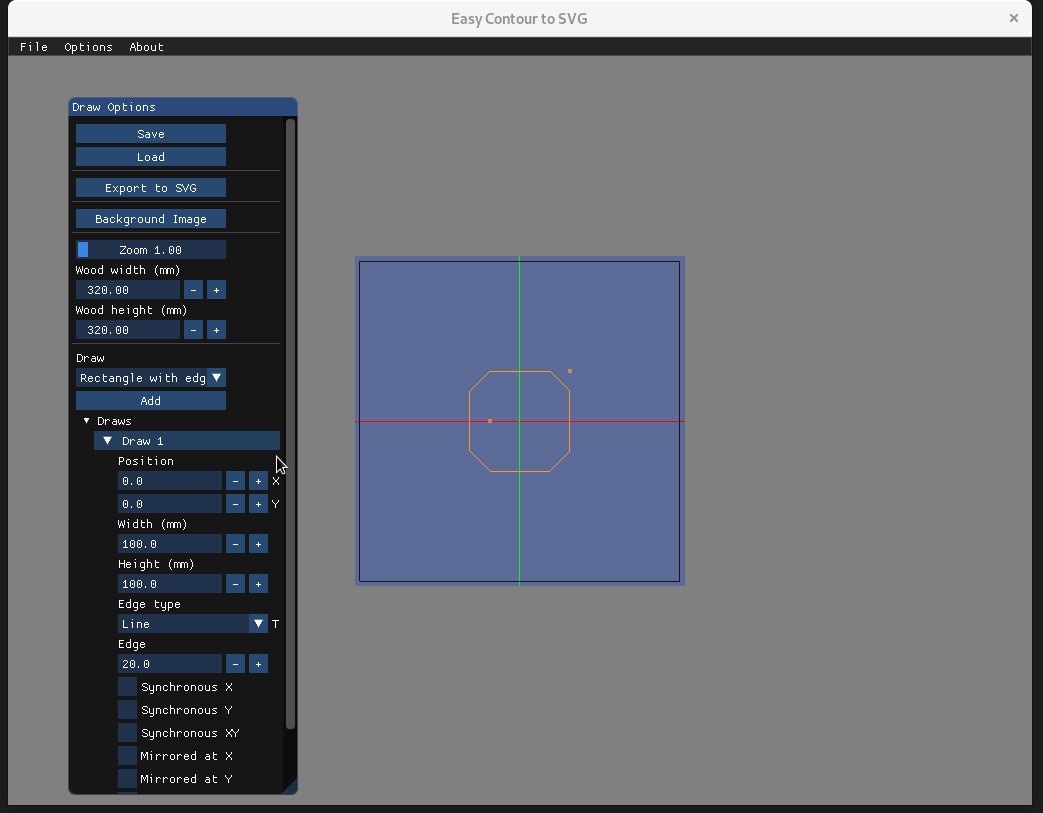
Task: Decrease Width (mm) with minus button
Action: coord(235,544)
